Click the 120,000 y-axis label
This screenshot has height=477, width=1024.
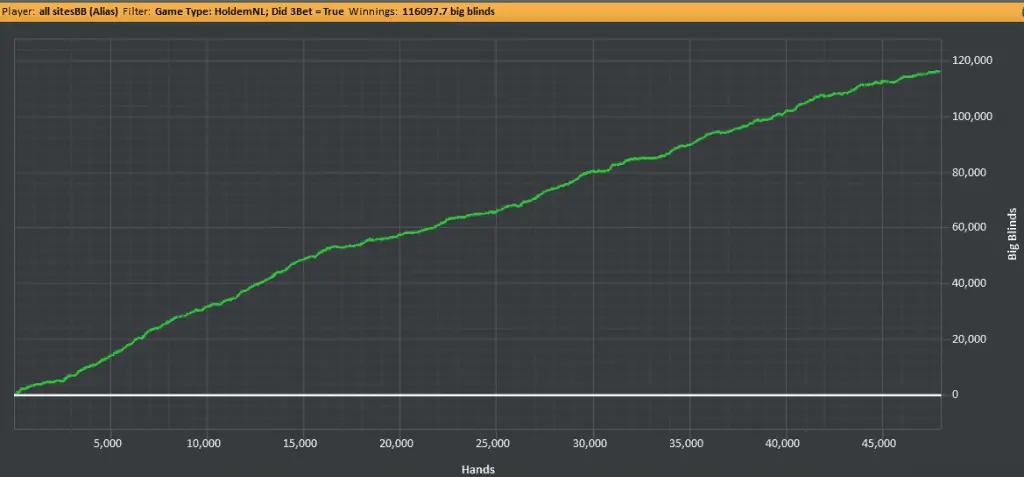pos(973,60)
